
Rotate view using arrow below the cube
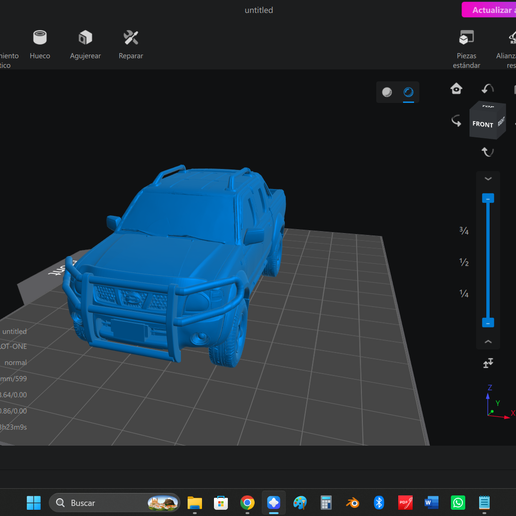[x=488, y=152]
